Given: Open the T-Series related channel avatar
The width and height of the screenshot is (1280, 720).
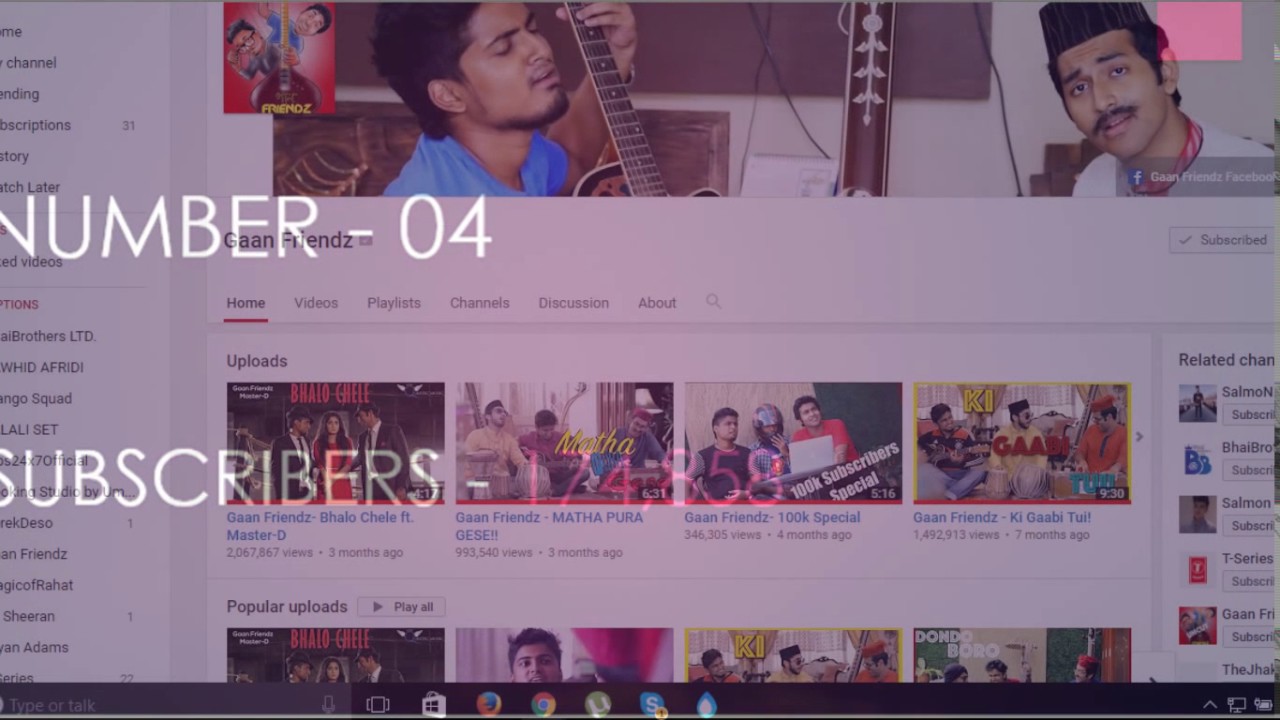Looking at the screenshot, I should 1198,570.
